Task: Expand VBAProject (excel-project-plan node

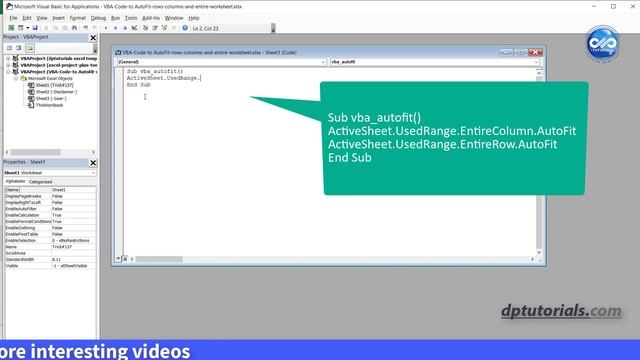Action: [x=8, y=65]
